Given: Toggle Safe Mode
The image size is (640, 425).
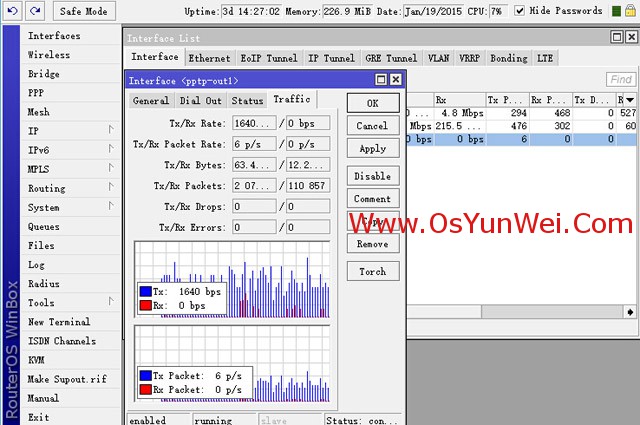Looking at the screenshot, I should pyautogui.click(x=83, y=11).
